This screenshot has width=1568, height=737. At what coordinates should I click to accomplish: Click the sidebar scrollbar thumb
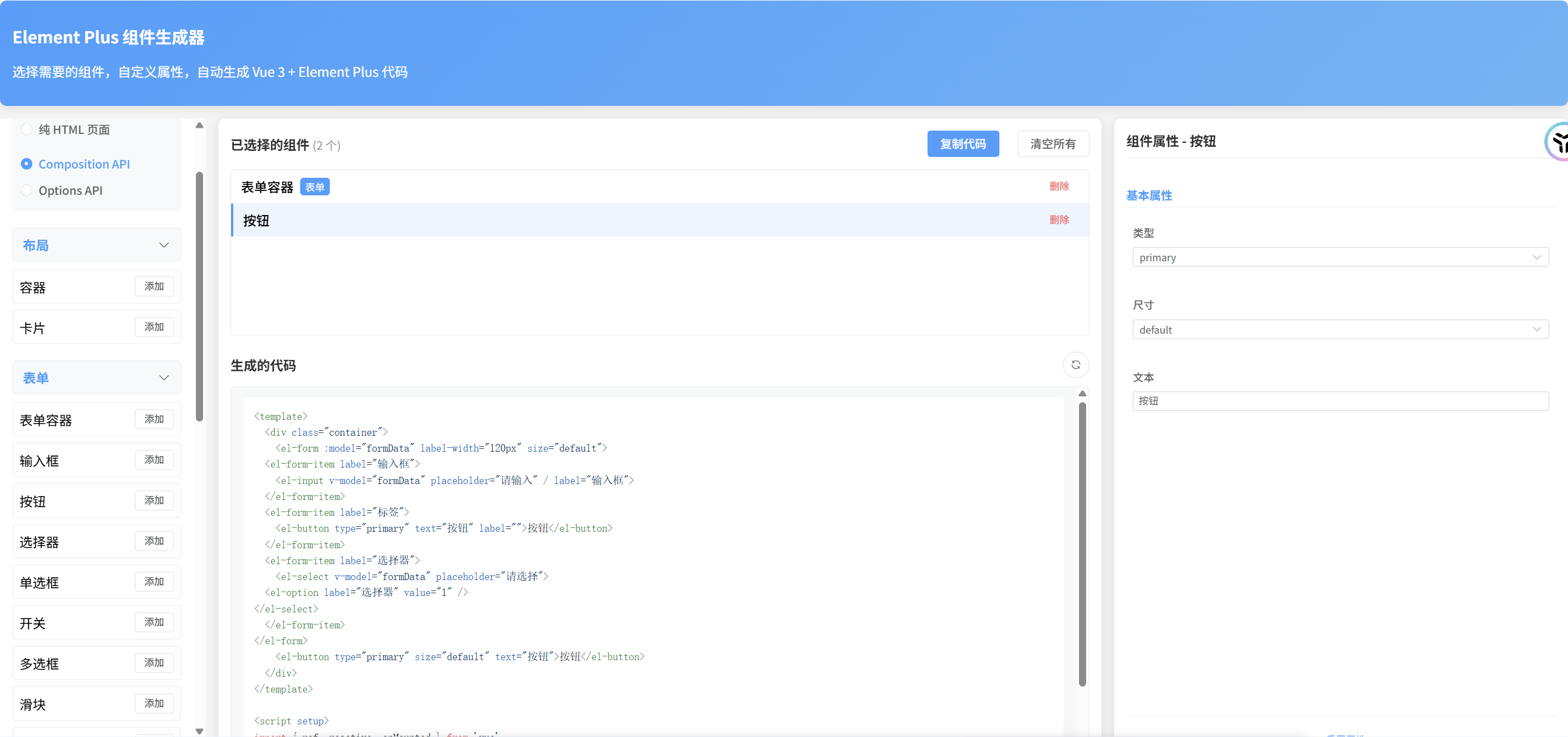(x=199, y=296)
